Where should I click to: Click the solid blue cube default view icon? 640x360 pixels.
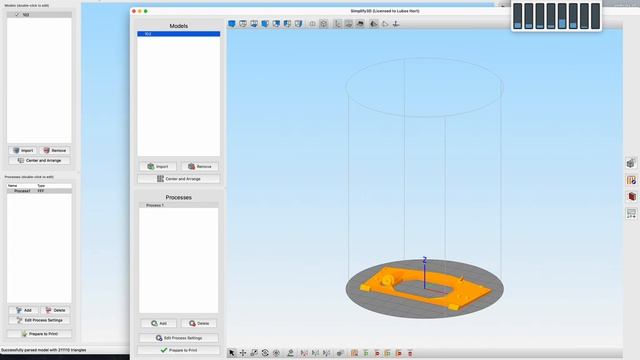(232, 24)
